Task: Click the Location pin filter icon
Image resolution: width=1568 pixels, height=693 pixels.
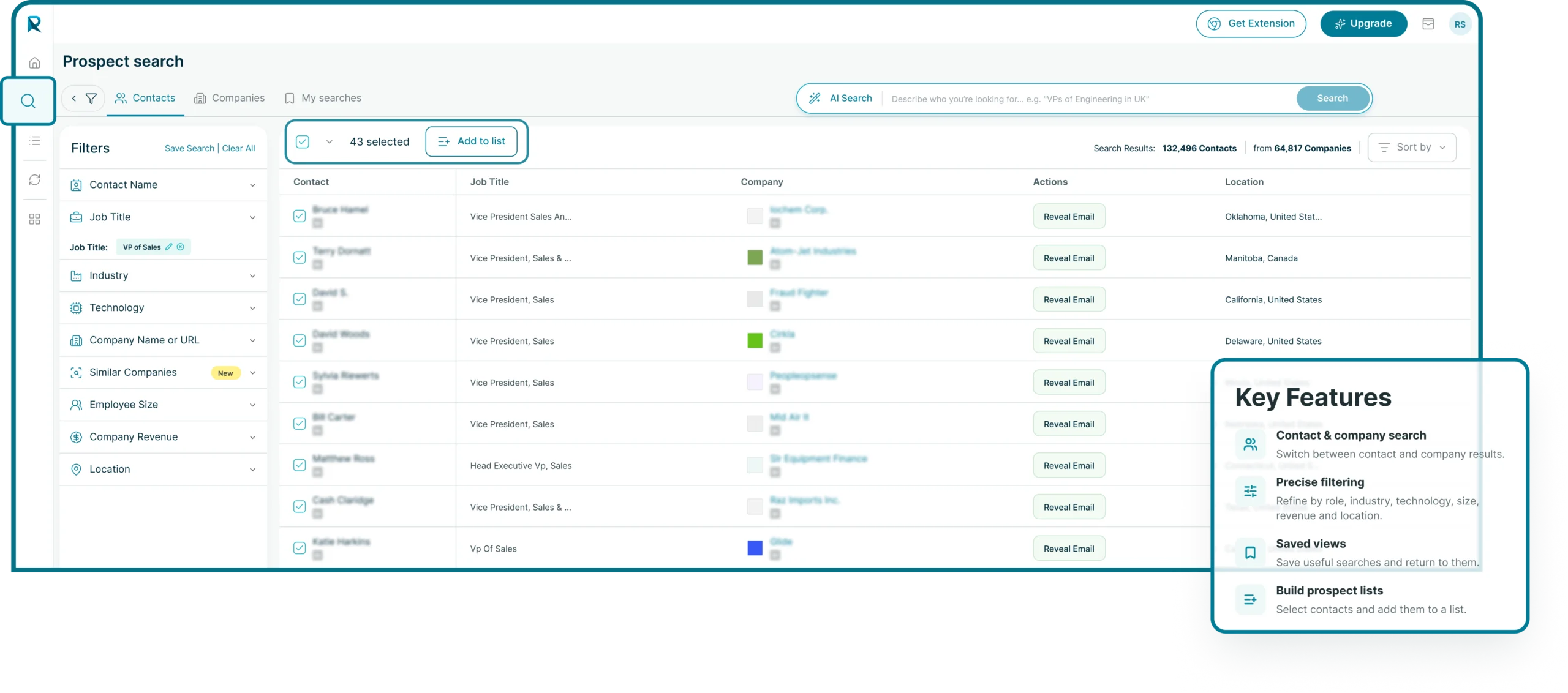Action: pyautogui.click(x=76, y=470)
